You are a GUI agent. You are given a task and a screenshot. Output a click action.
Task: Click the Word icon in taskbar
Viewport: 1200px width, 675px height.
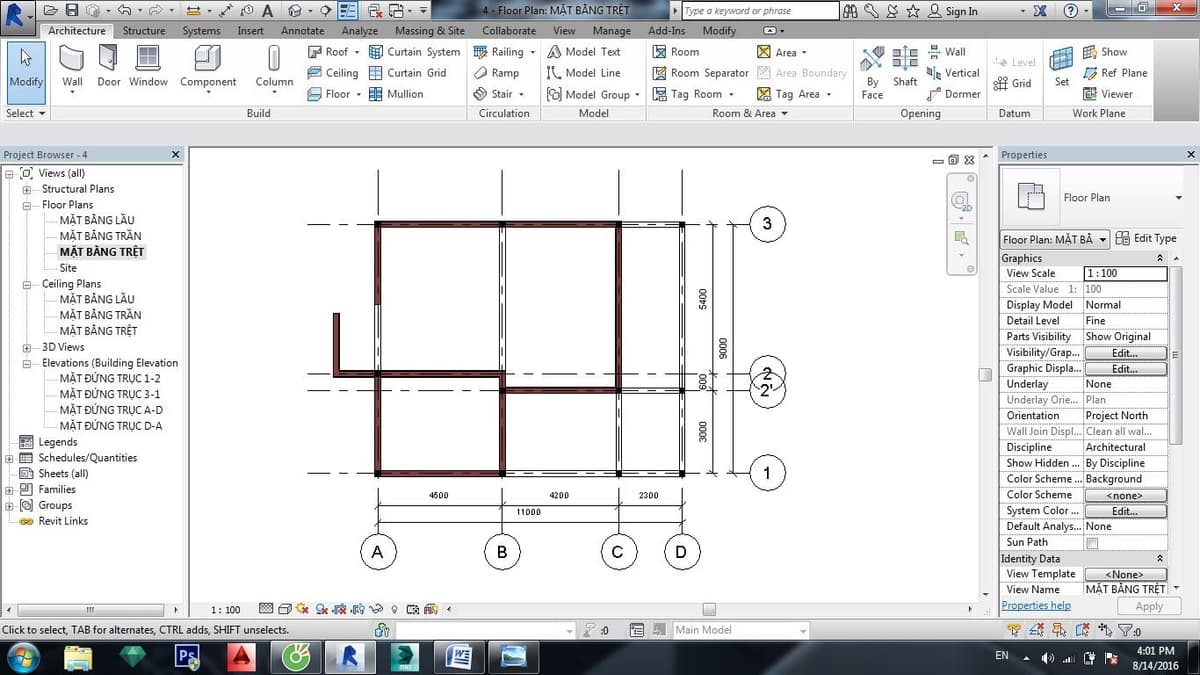coord(460,657)
